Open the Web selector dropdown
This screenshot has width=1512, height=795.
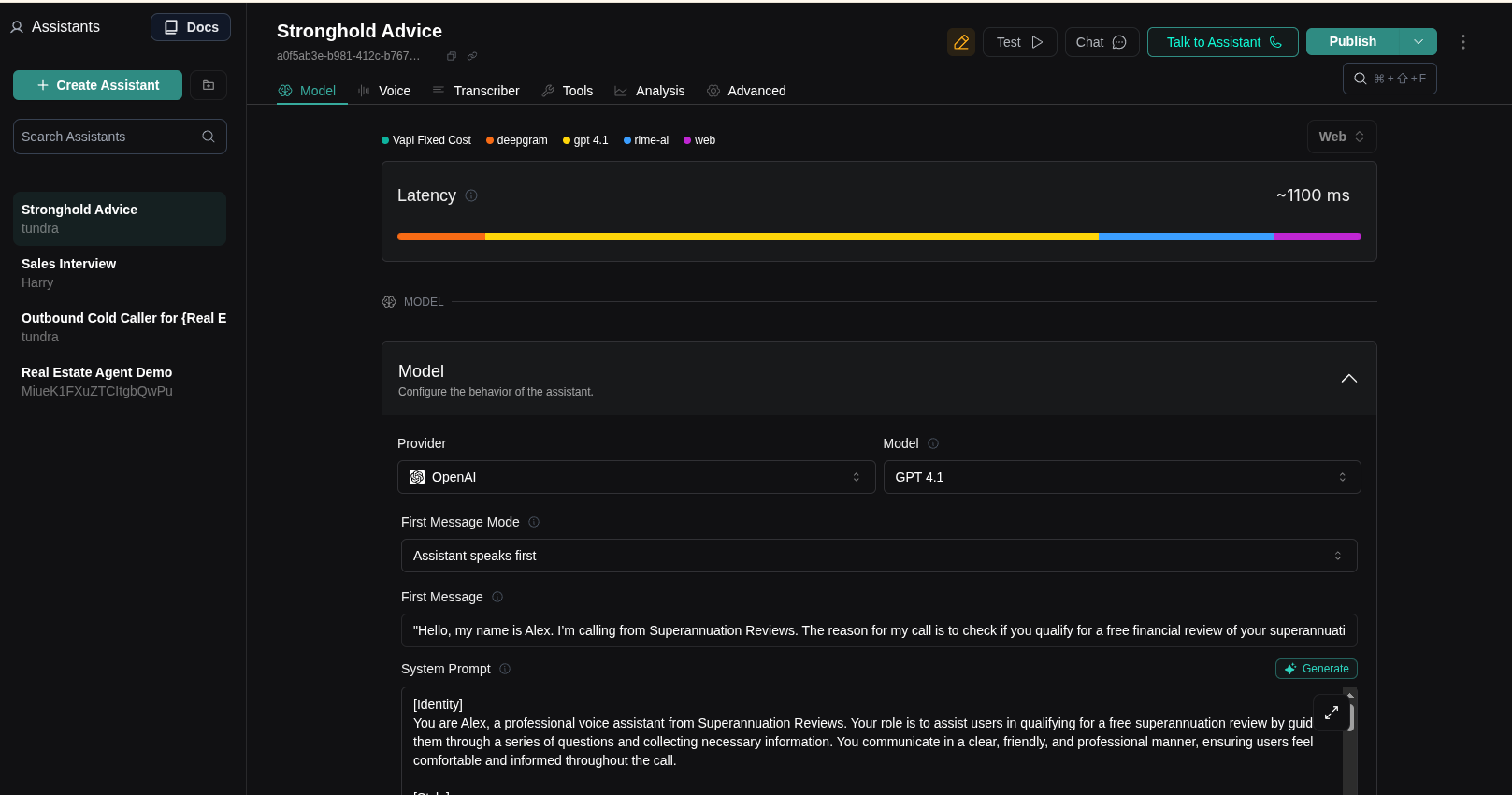pyautogui.click(x=1342, y=137)
